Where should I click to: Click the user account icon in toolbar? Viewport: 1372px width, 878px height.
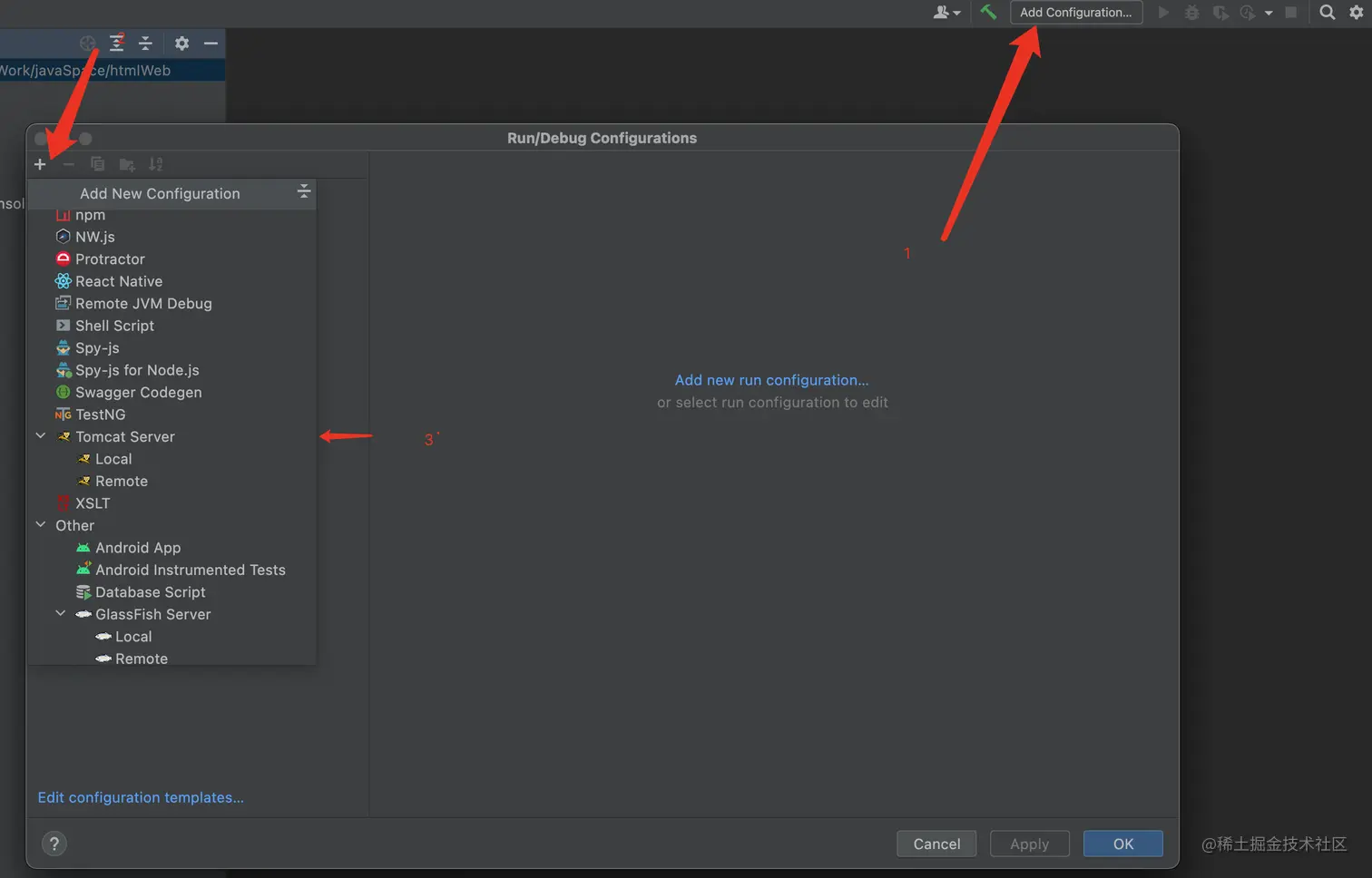point(946,13)
